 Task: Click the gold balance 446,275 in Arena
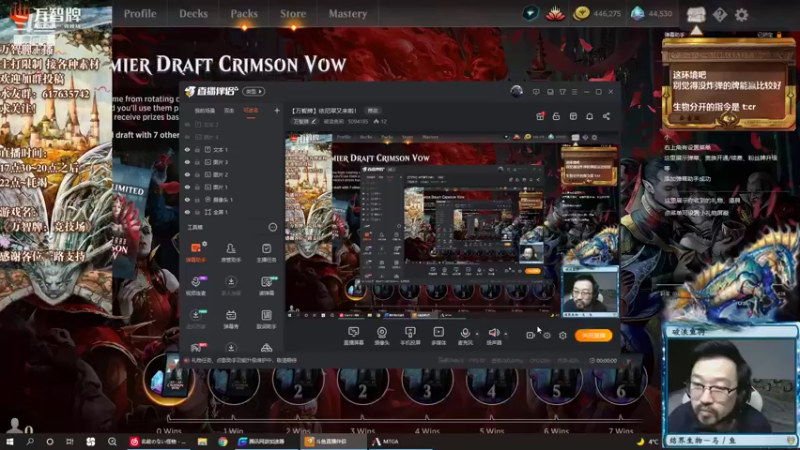(596, 14)
